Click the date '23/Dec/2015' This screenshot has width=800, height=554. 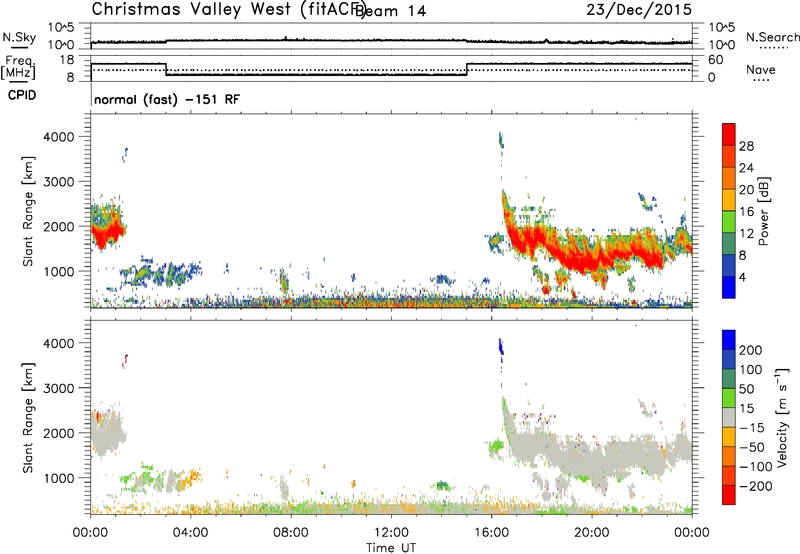pos(639,10)
